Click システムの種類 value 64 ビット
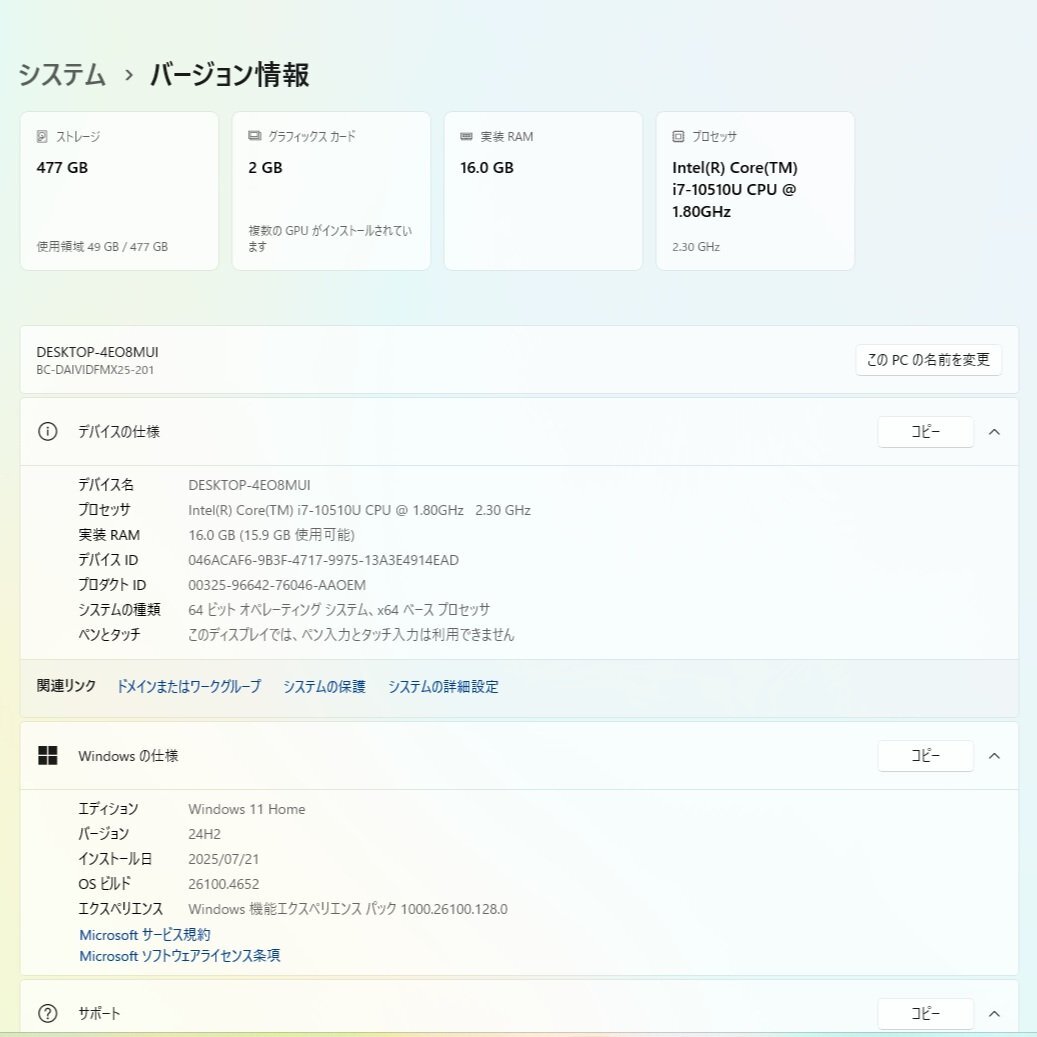Viewport: 1037px width, 1037px height. point(339,609)
